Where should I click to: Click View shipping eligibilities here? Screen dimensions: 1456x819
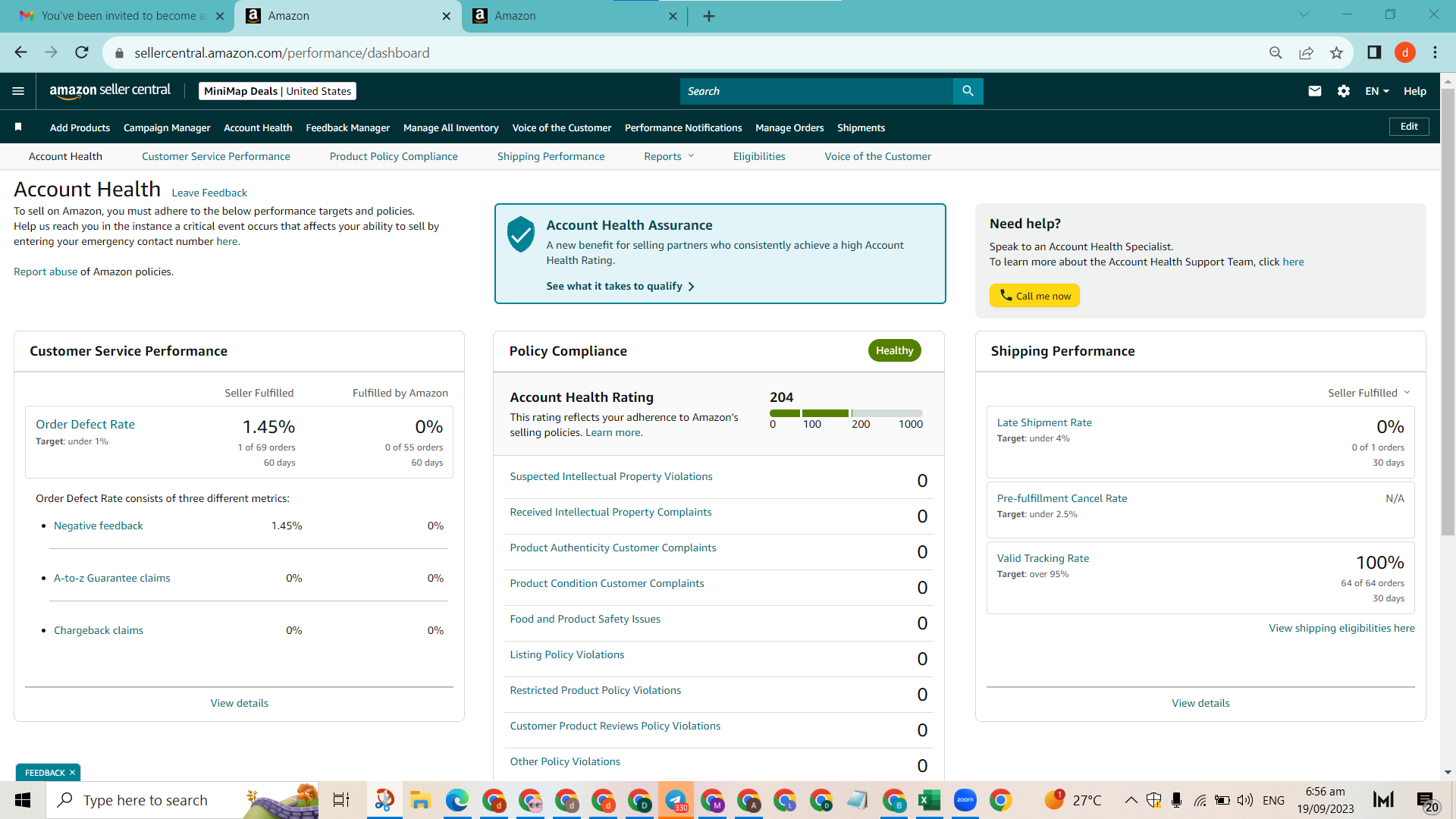click(x=1341, y=628)
